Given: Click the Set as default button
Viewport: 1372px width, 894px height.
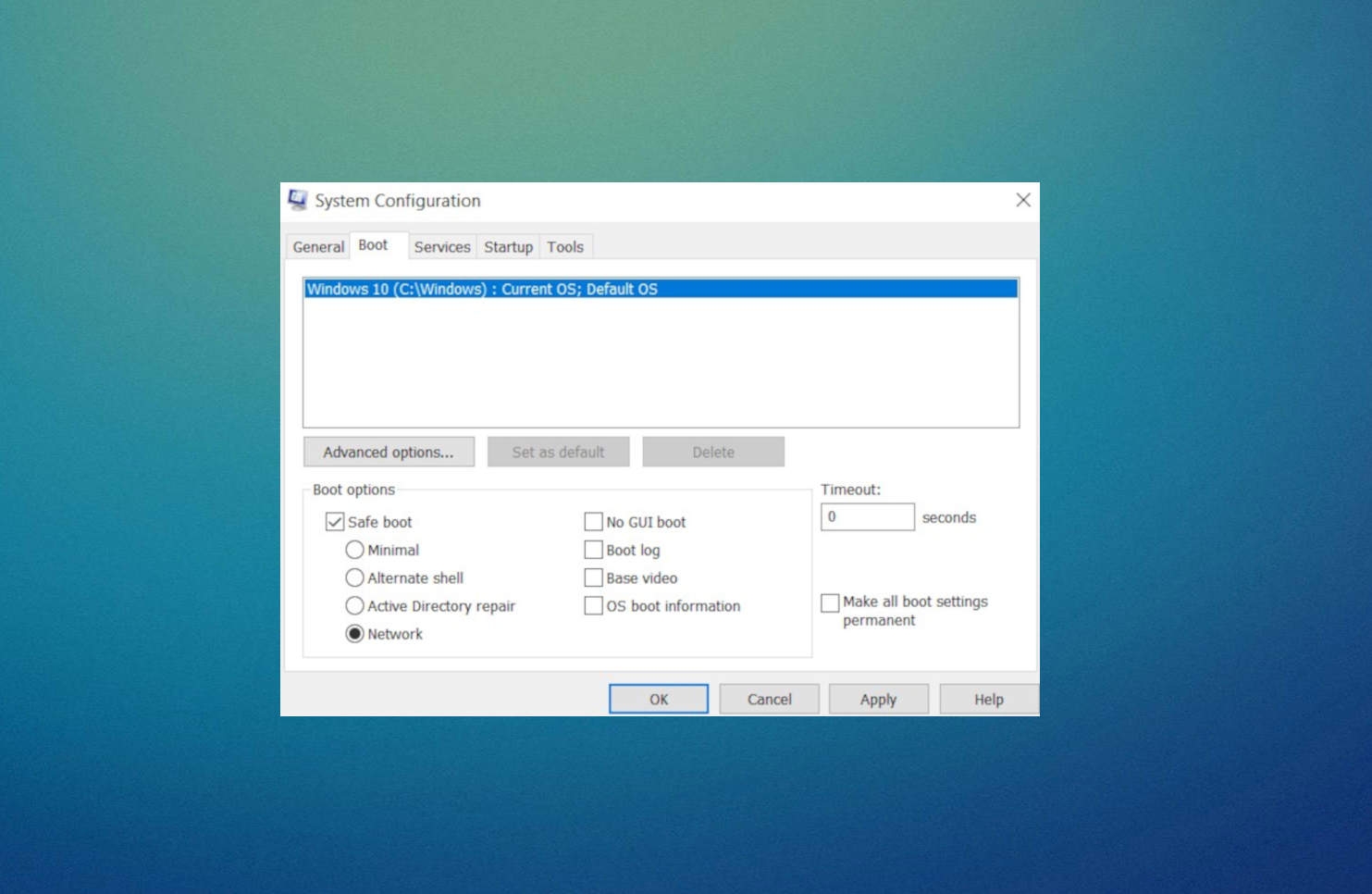Looking at the screenshot, I should 558,452.
